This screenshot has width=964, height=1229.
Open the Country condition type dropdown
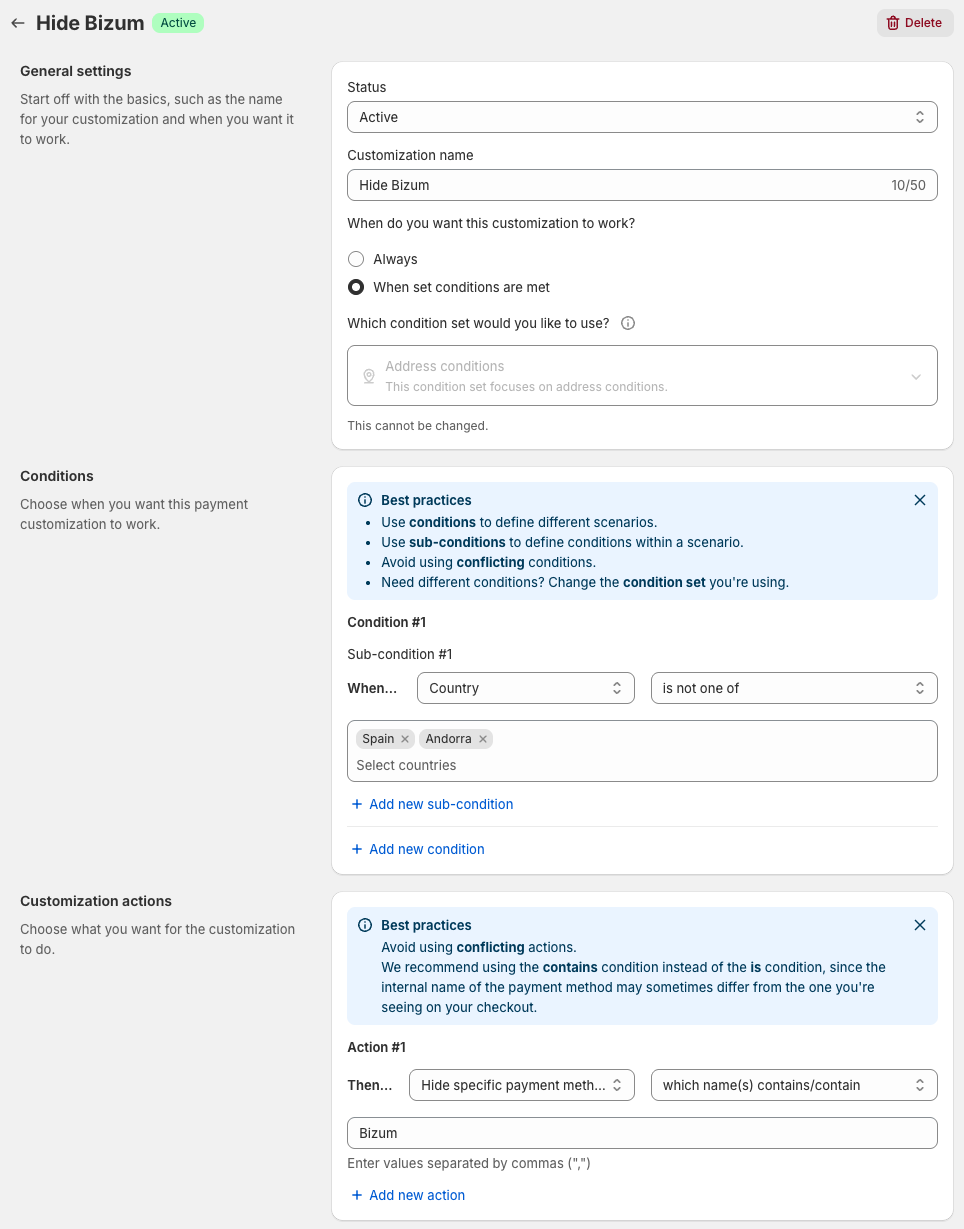[525, 688]
